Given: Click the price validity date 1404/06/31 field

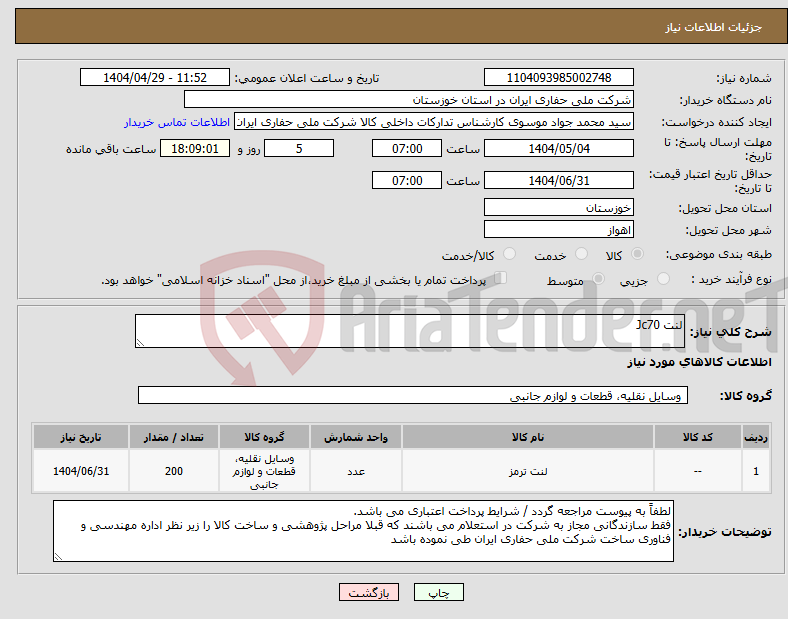Looking at the screenshot, I should (x=558, y=180).
